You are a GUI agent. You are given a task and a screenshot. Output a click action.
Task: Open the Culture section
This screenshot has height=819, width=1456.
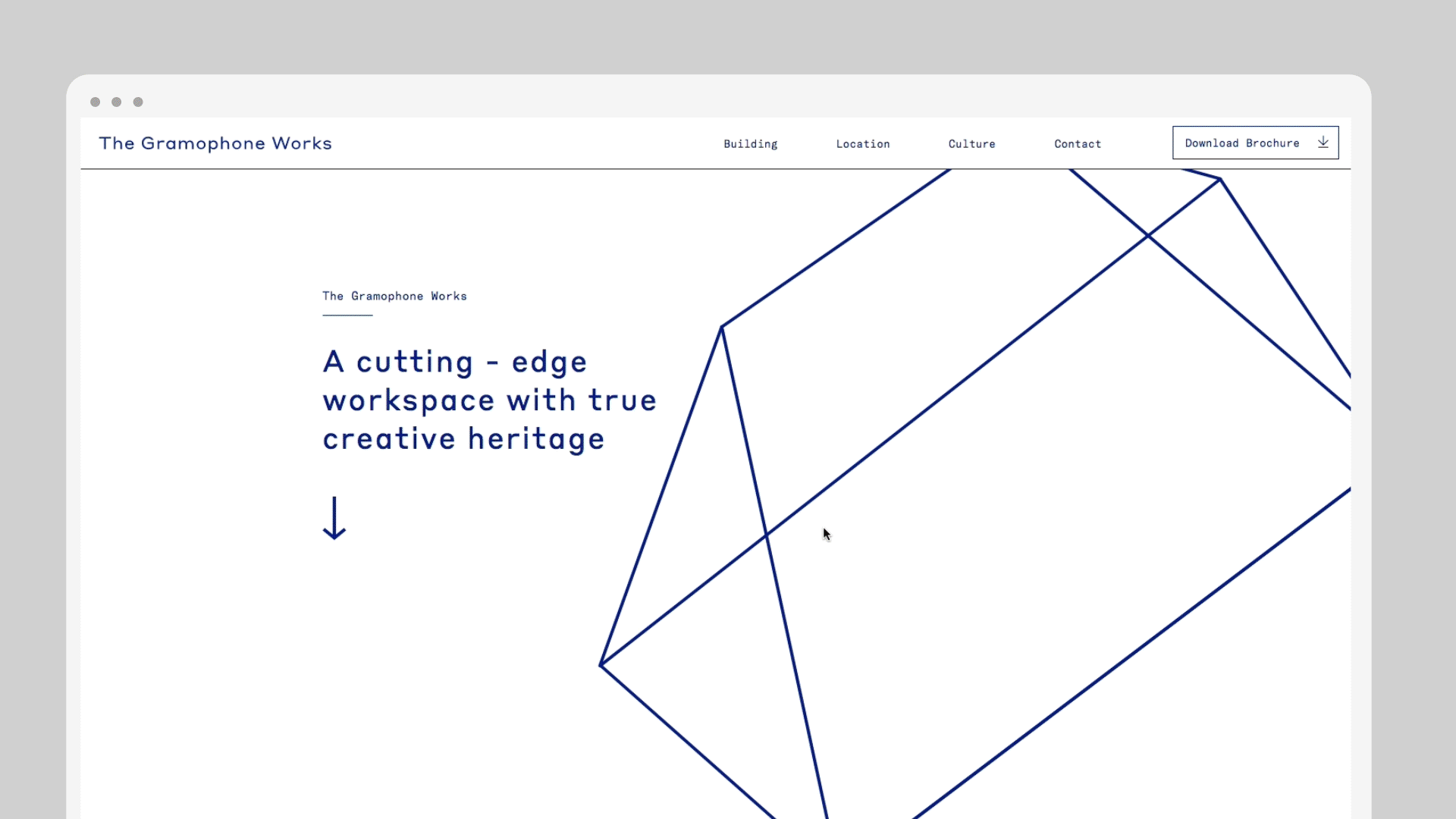click(x=971, y=144)
